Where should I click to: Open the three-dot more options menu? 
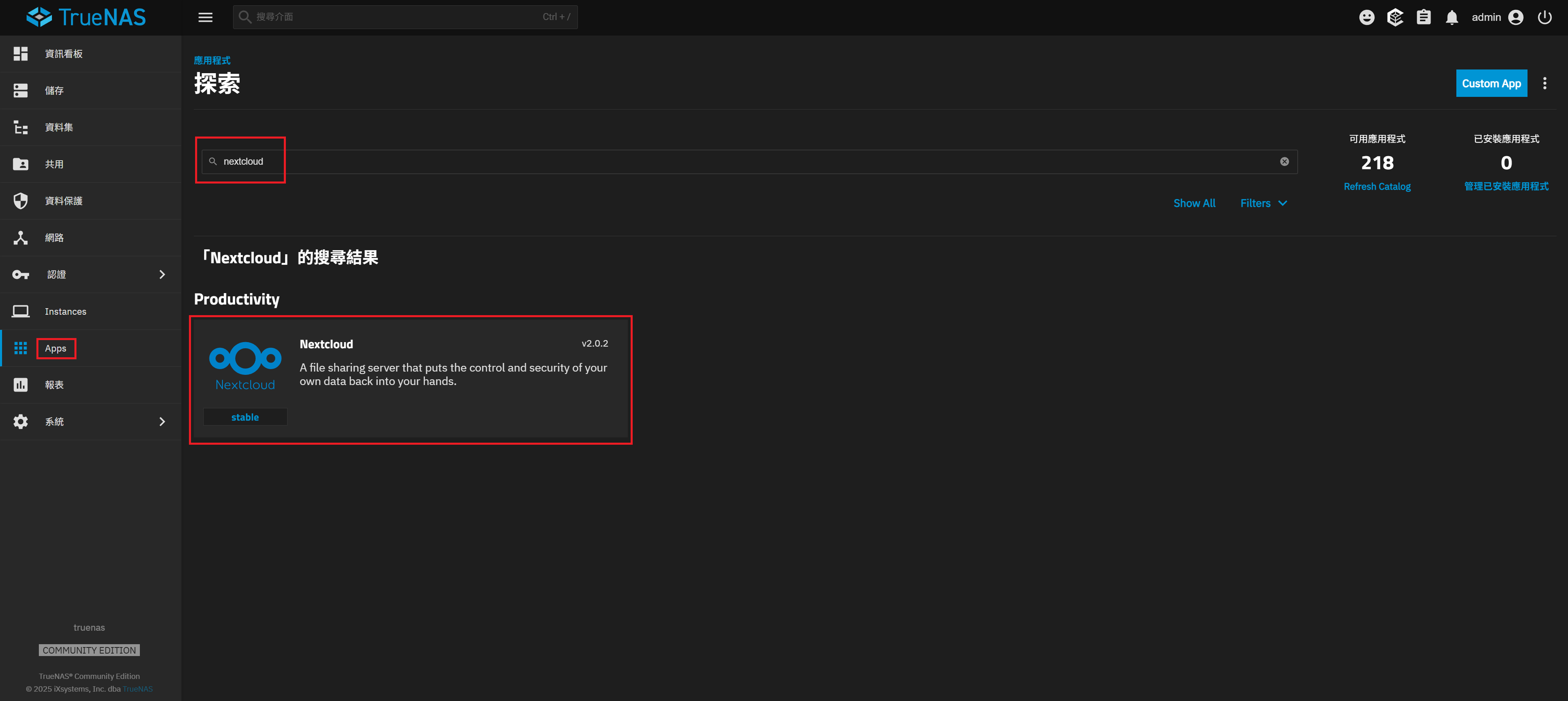[x=1544, y=83]
